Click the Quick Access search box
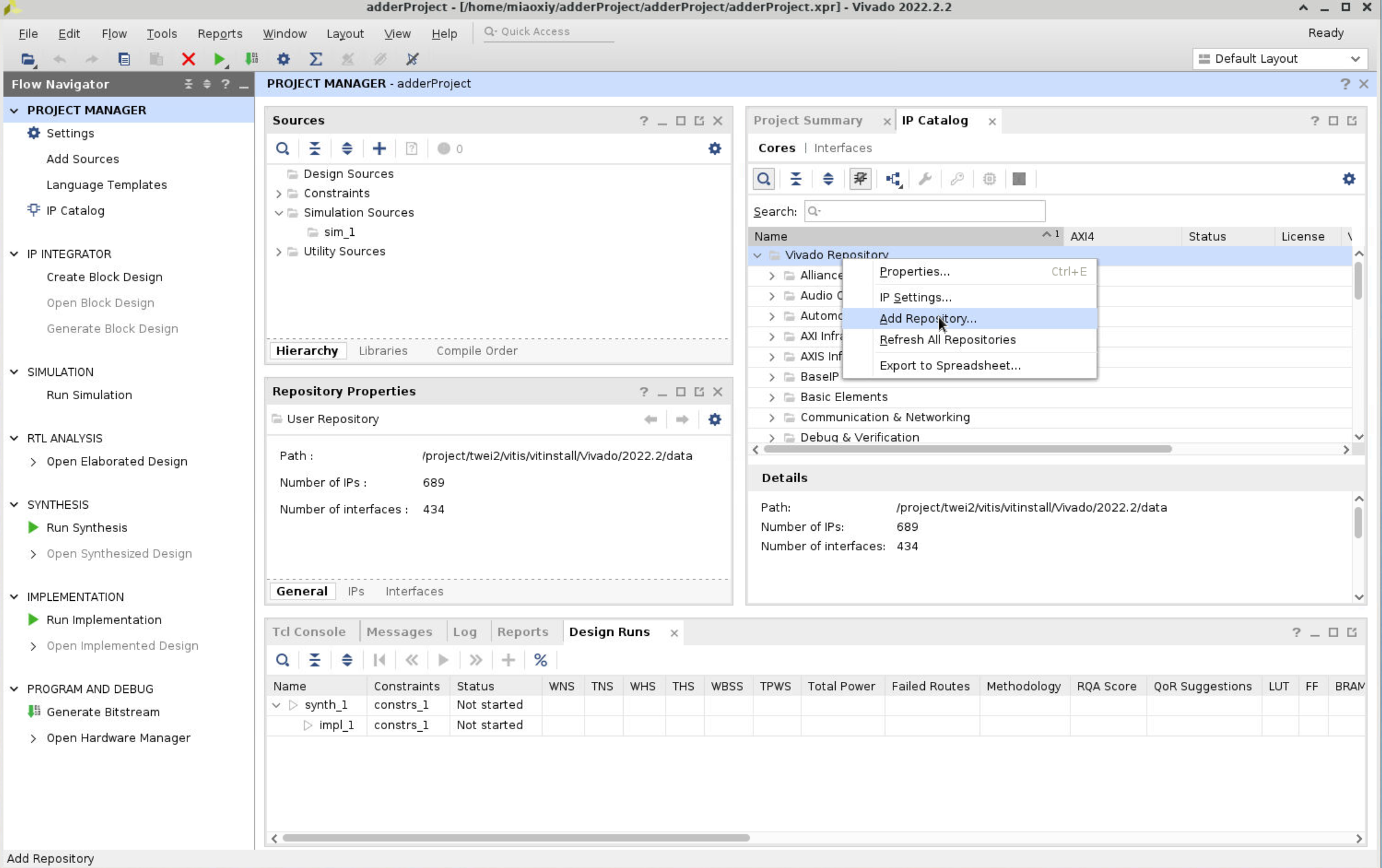The height and width of the screenshot is (868, 1382). 549,32
